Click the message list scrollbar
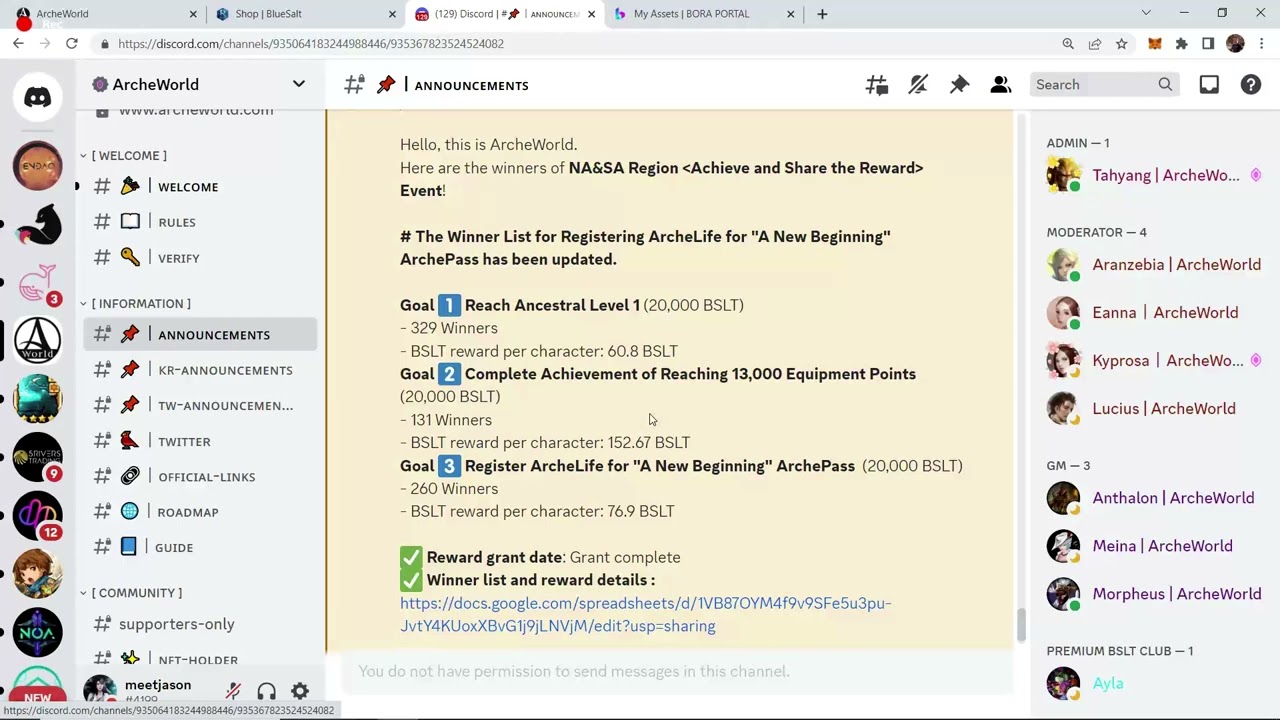The height and width of the screenshot is (720, 1280). (1021, 625)
